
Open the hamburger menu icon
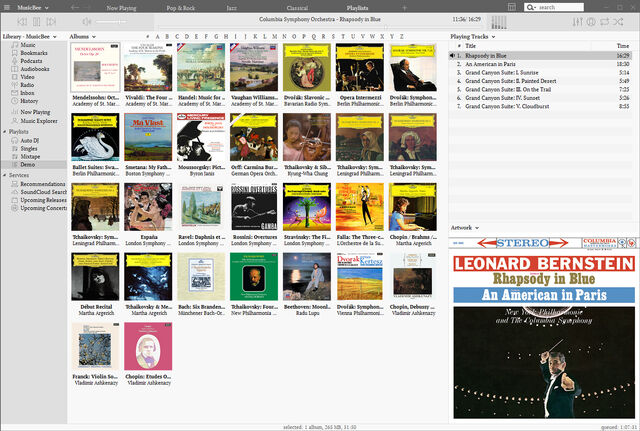7,7
